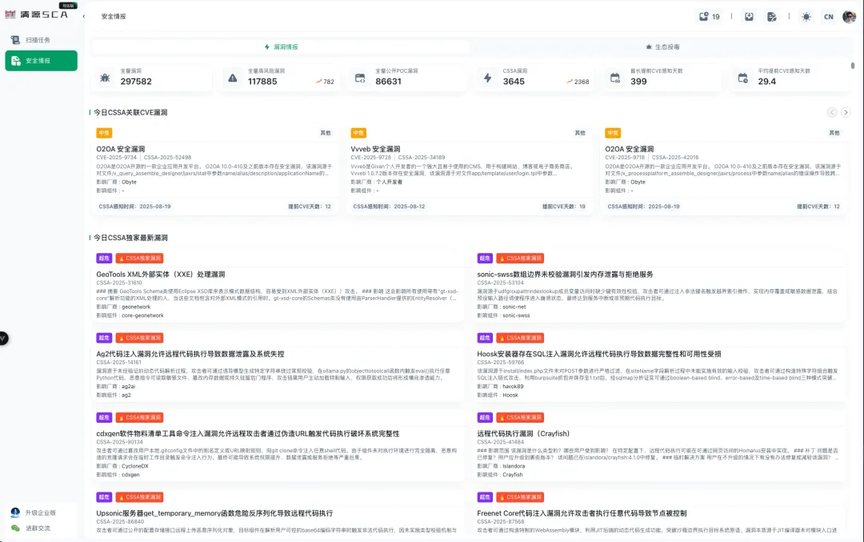Open the user avatar menu

(849, 17)
